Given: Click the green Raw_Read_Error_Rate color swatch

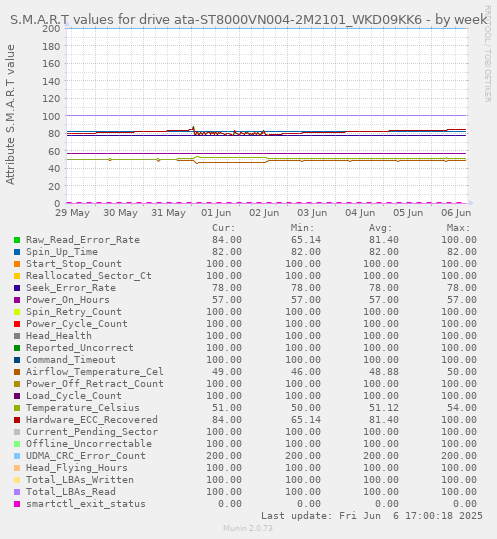Looking at the screenshot, I should pos(17,240).
